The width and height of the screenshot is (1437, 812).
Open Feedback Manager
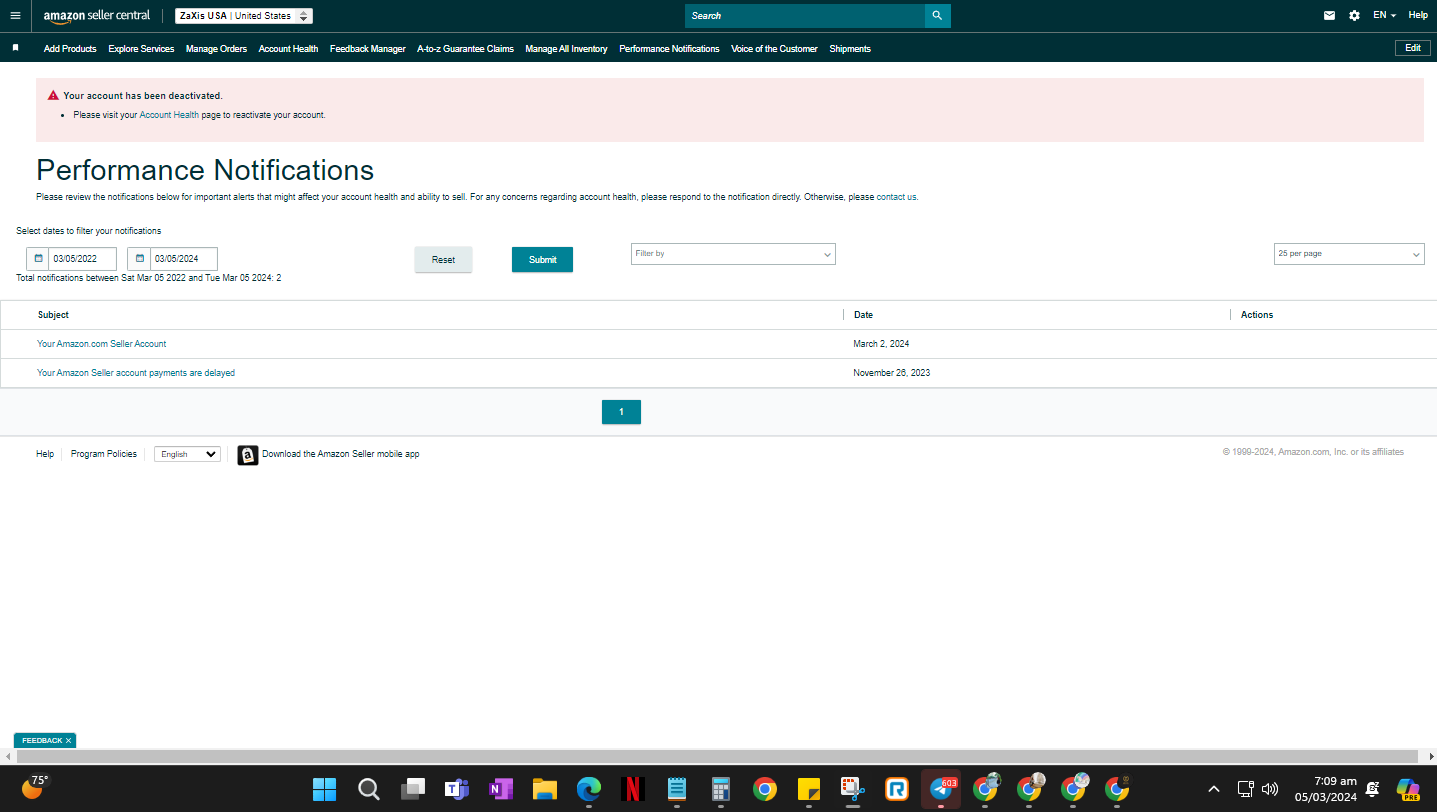(368, 49)
